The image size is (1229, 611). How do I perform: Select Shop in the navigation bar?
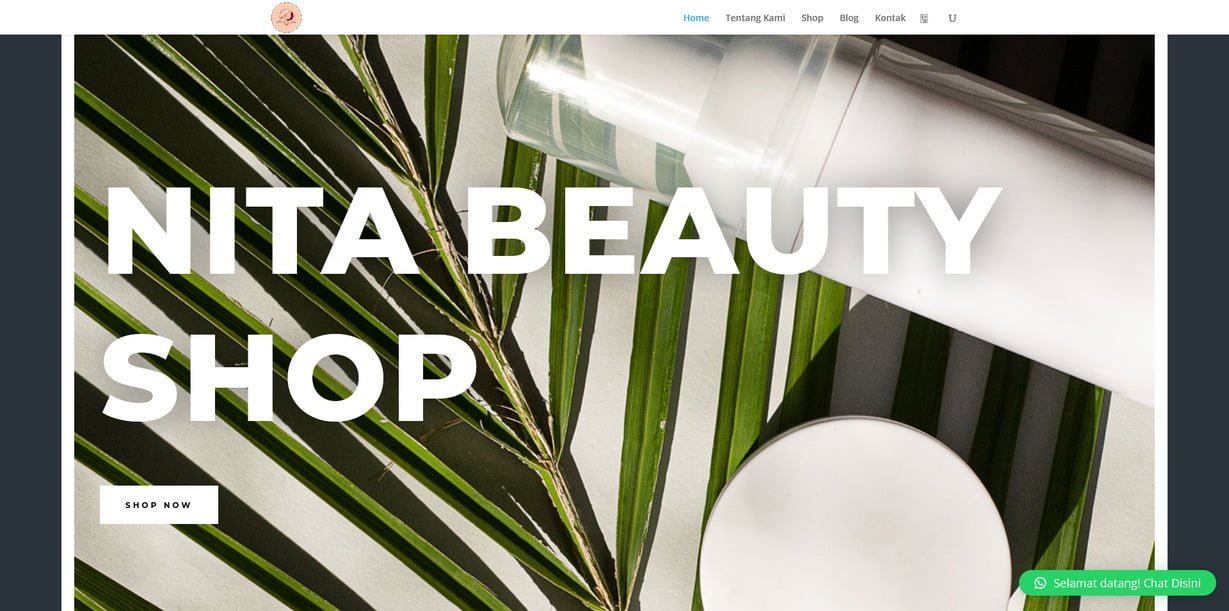pos(812,18)
